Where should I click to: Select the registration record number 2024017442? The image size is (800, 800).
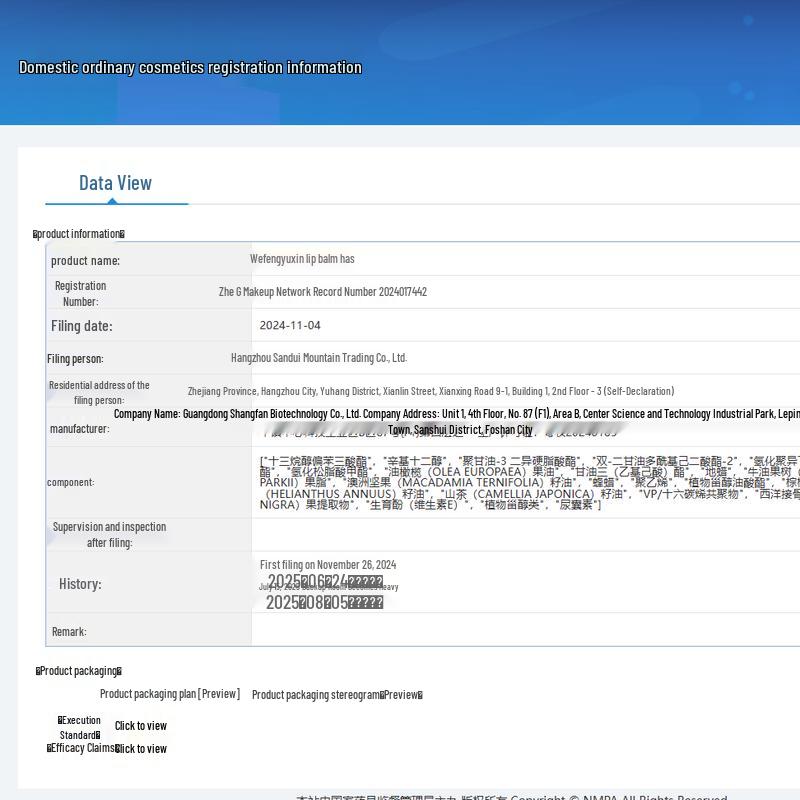pyautogui.click(x=323, y=292)
